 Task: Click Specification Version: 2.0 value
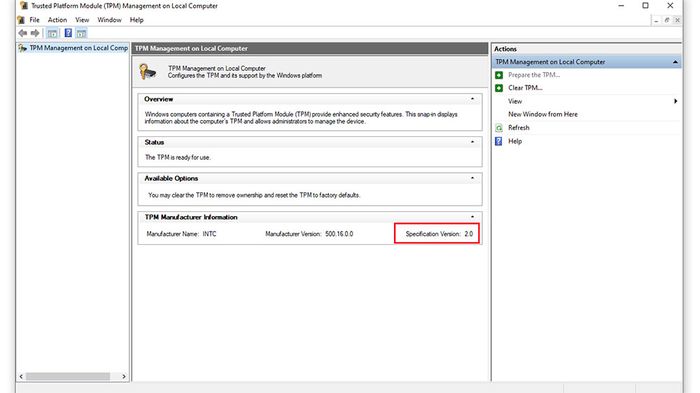(439, 234)
